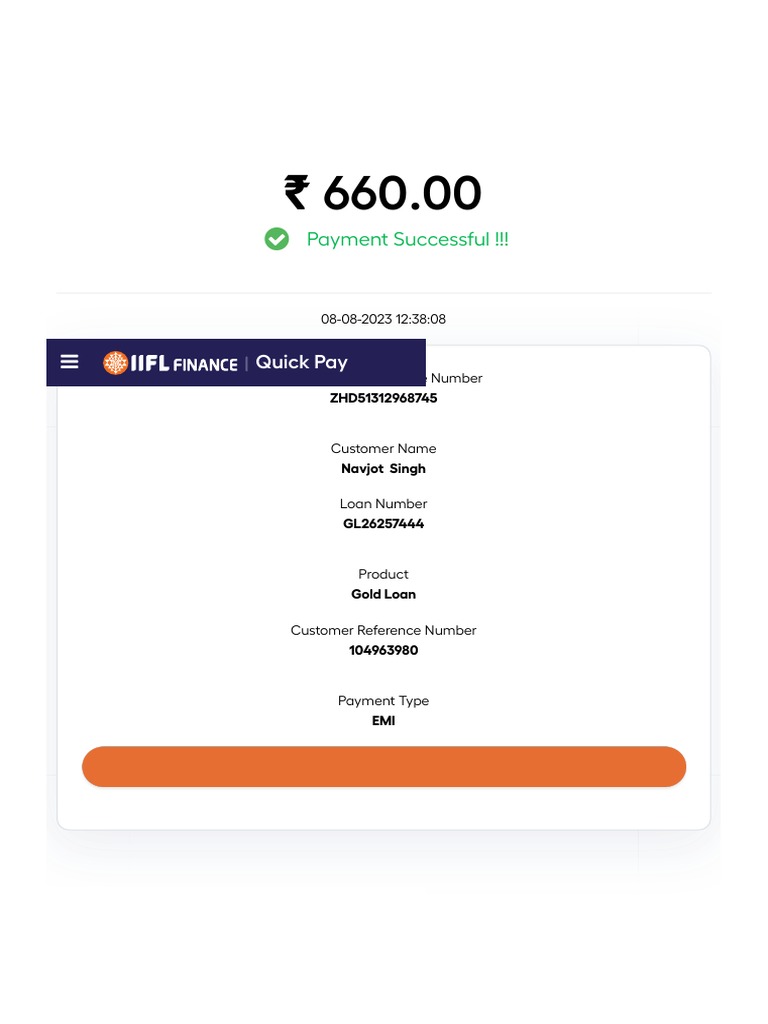Click the 660.00 payment amount

click(402, 193)
